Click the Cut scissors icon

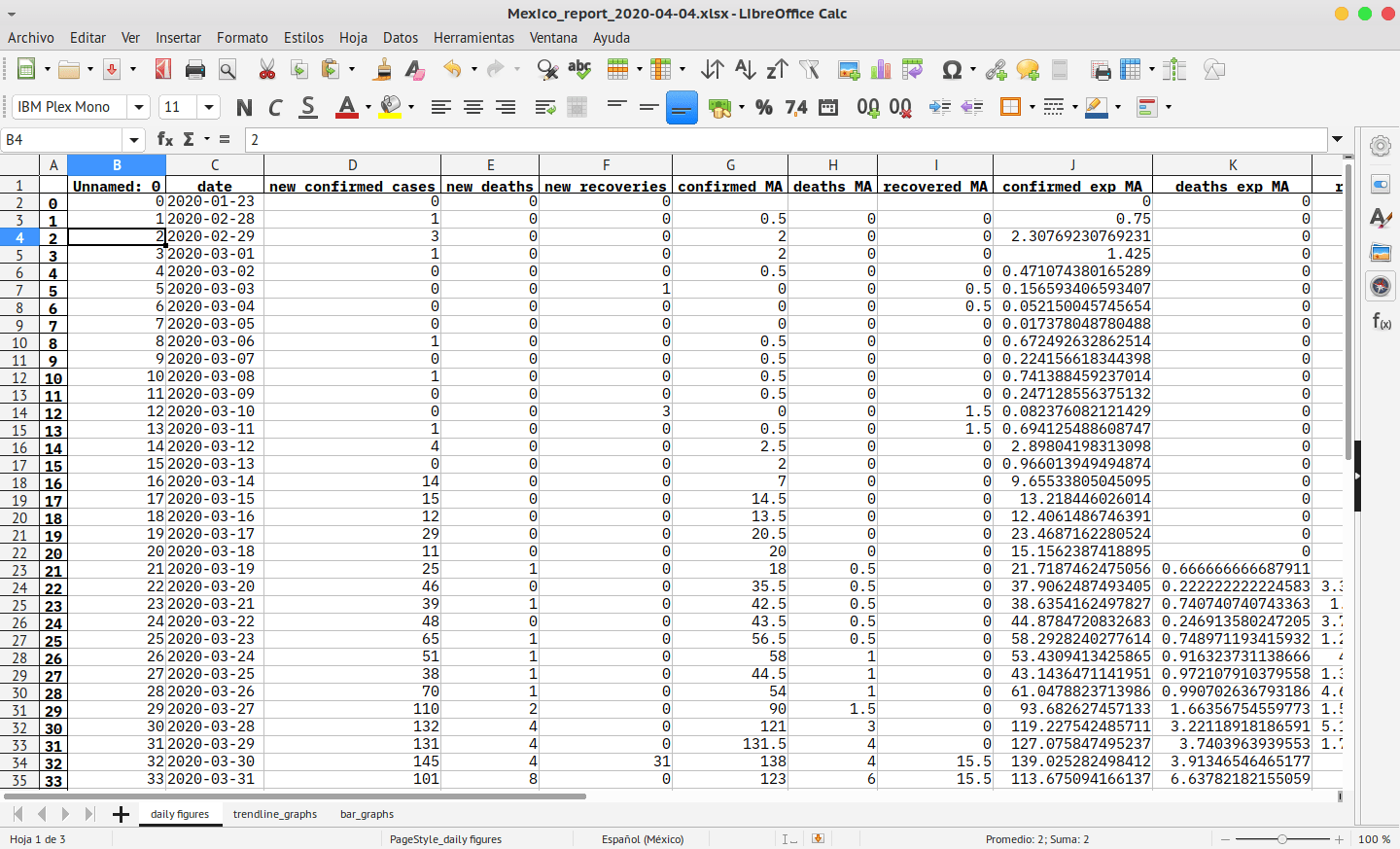coord(267,70)
